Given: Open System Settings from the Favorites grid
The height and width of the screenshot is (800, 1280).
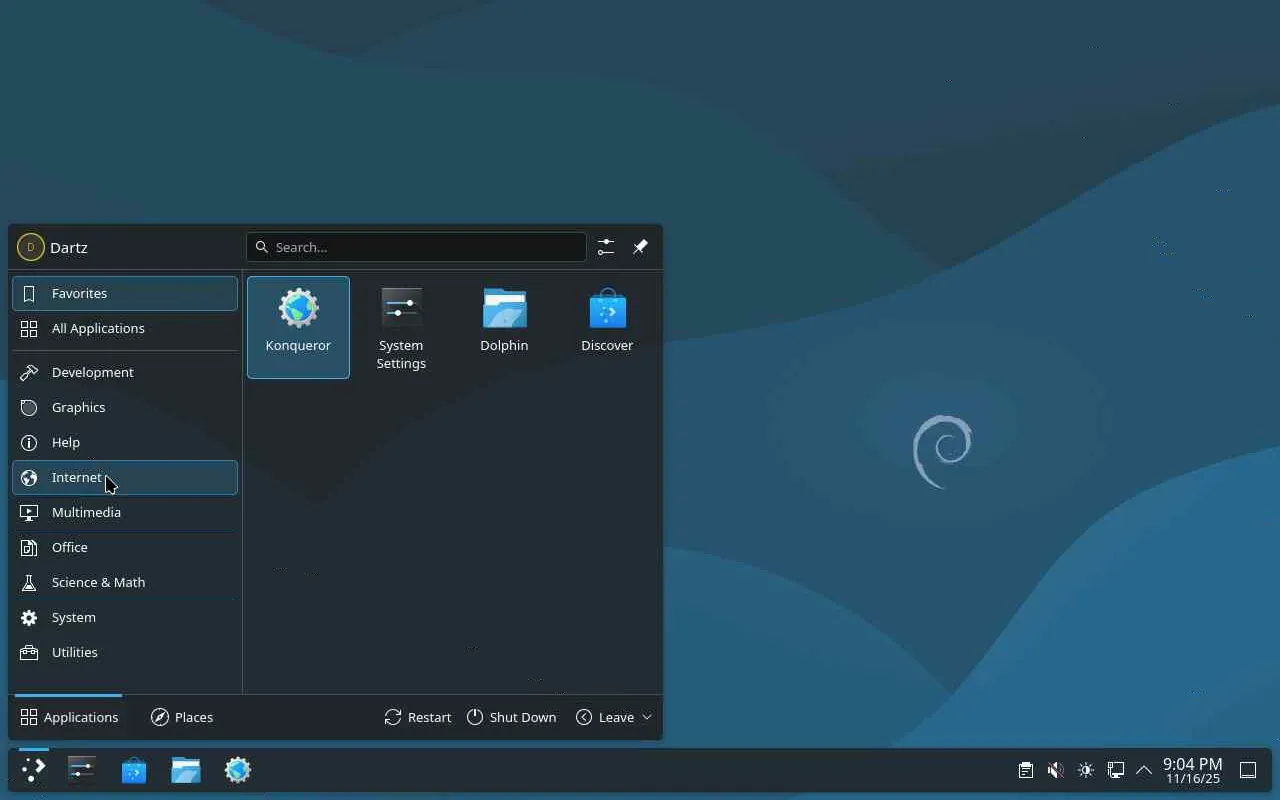Looking at the screenshot, I should (401, 327).
